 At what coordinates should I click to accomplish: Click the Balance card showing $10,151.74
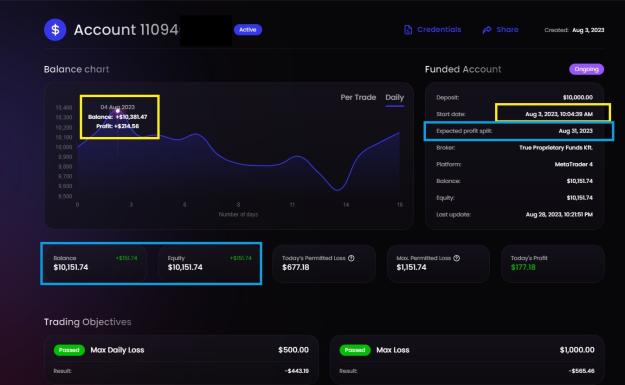(95, 263)
